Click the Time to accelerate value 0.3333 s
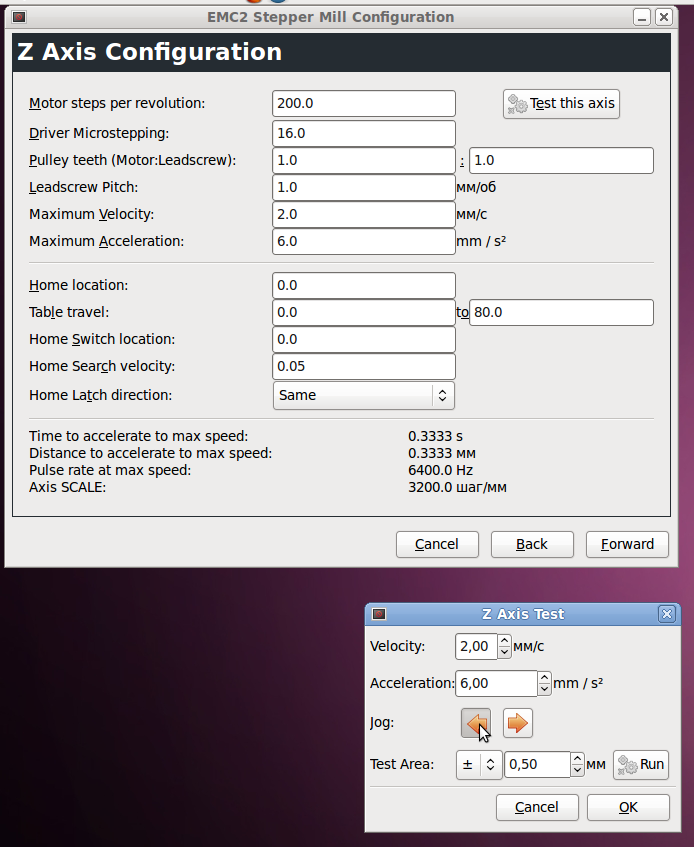This screenshot has height=847, width=694. tap(435, 436)
